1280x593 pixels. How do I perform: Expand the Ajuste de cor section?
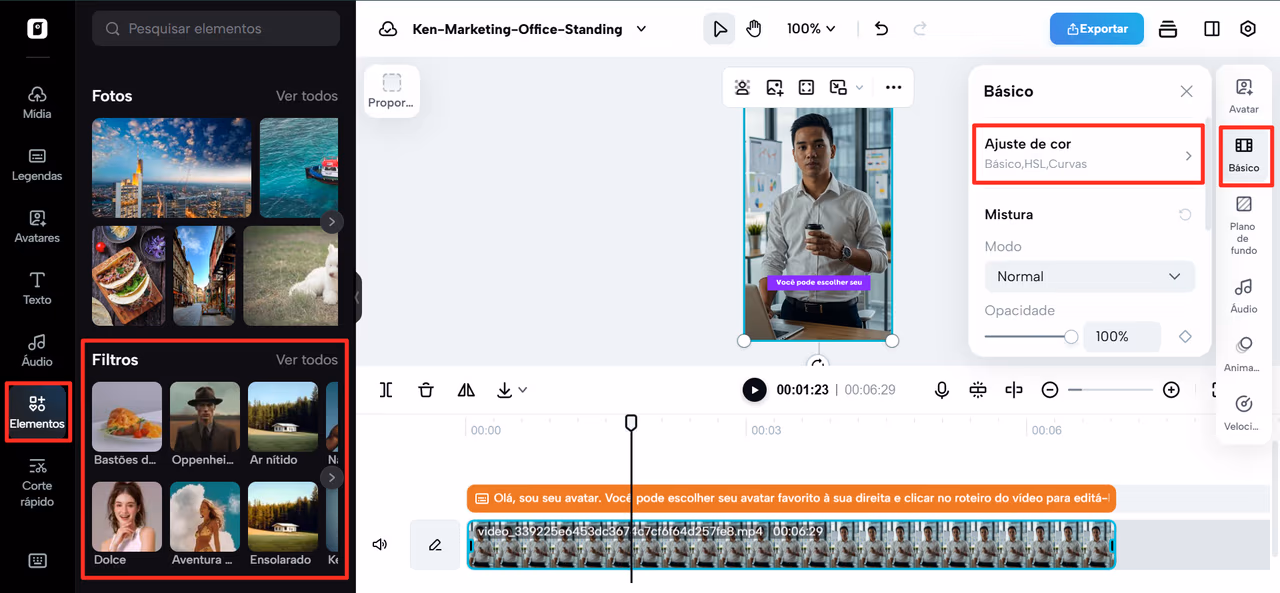[1088, 153]
